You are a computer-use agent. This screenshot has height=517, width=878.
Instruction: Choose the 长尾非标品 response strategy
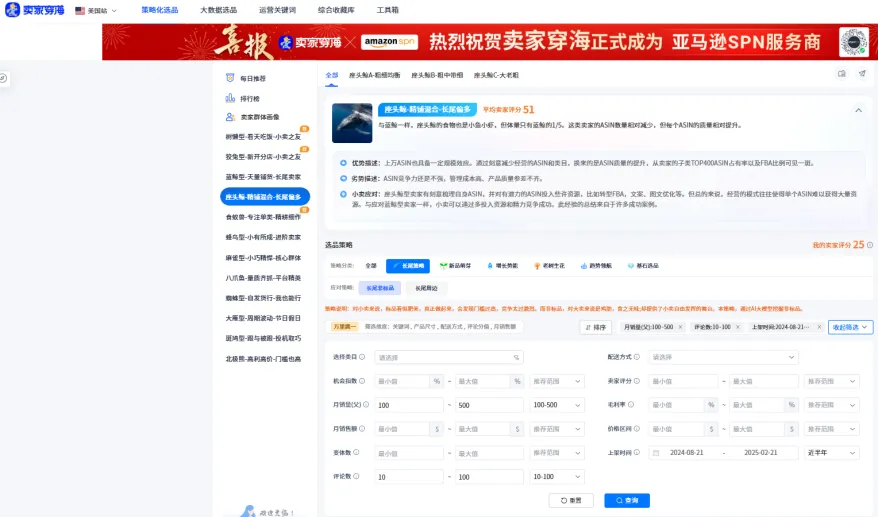click(x=380, y=288)
